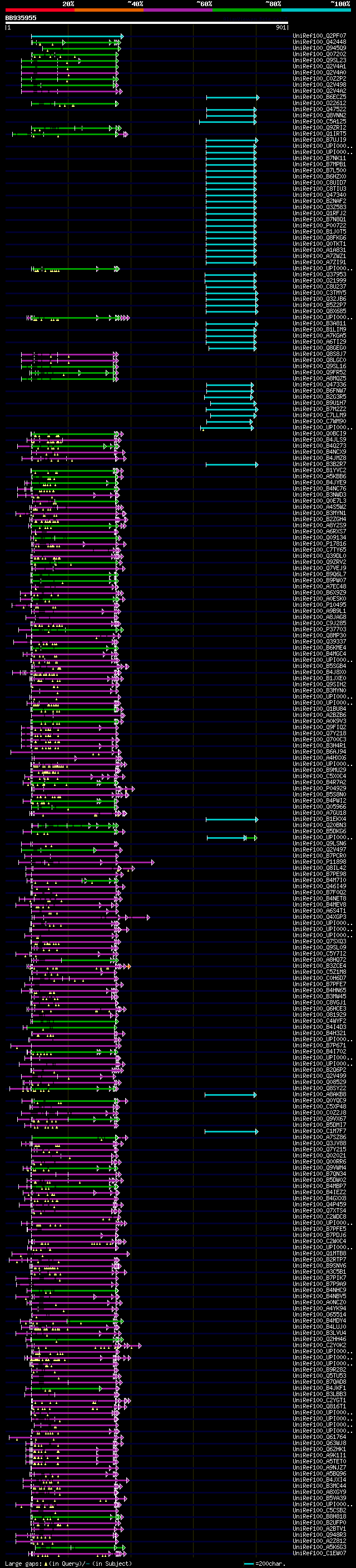Click the white query sequence bar
This screenshot has height=1568, width=356.
click(146, 23)
